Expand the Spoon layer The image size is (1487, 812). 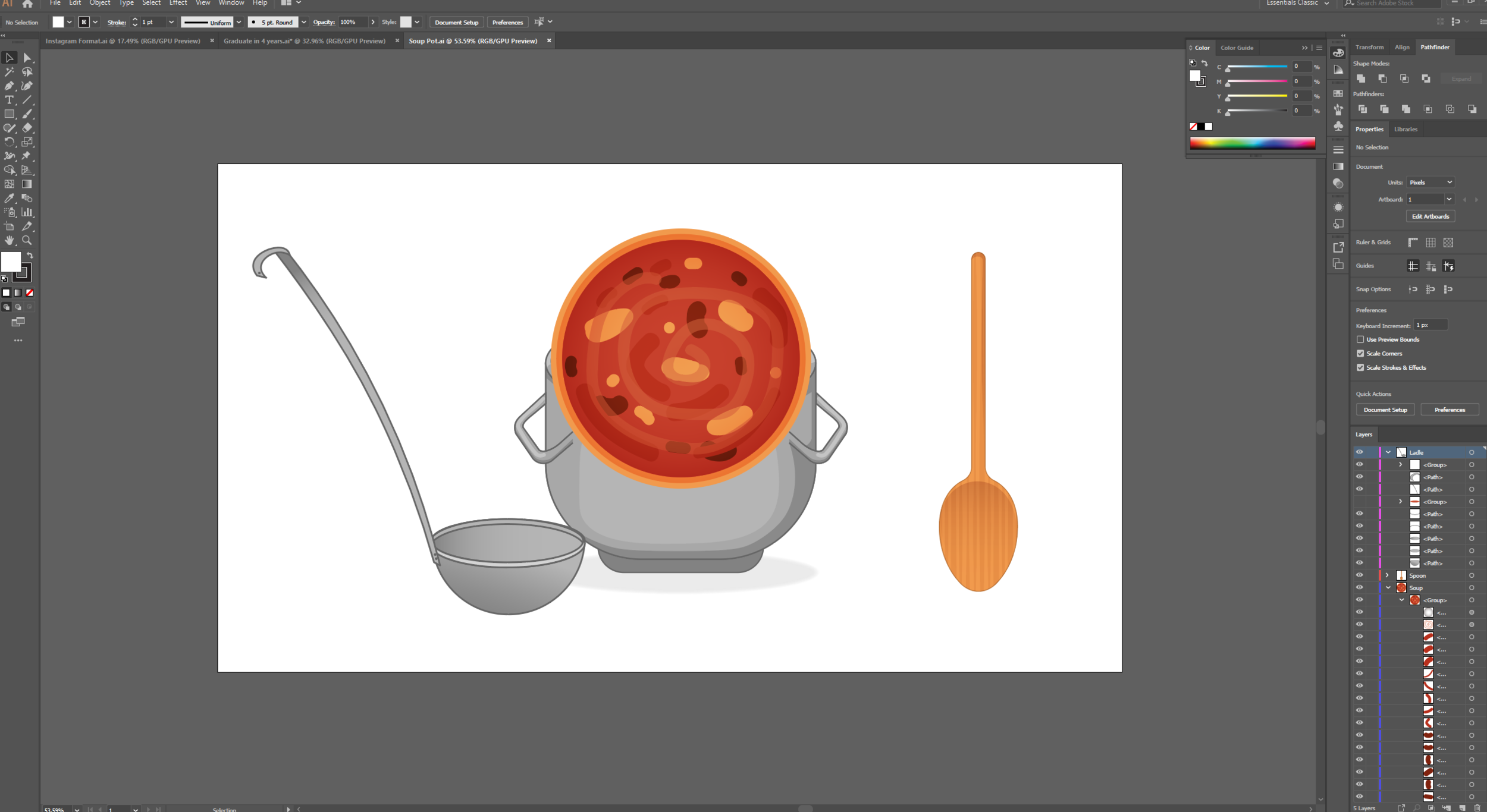pos(1387,575)
